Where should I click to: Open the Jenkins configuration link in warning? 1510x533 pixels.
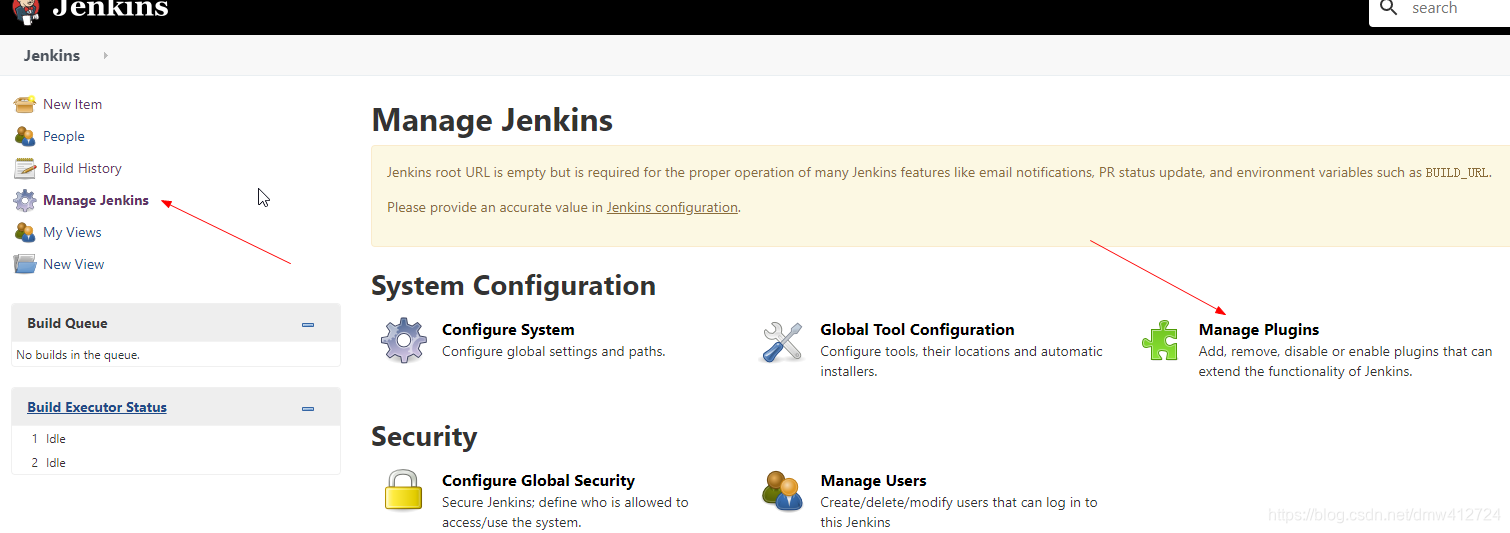672,208
